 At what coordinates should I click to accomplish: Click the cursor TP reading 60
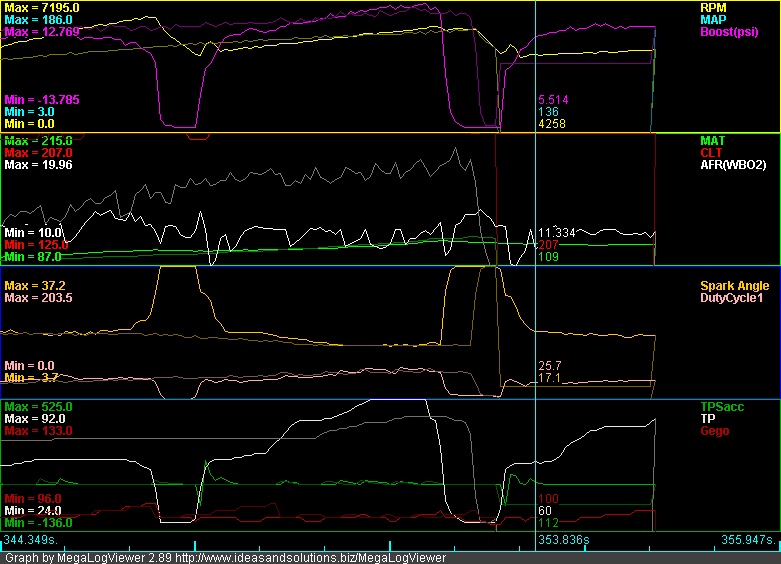[545, 511]
